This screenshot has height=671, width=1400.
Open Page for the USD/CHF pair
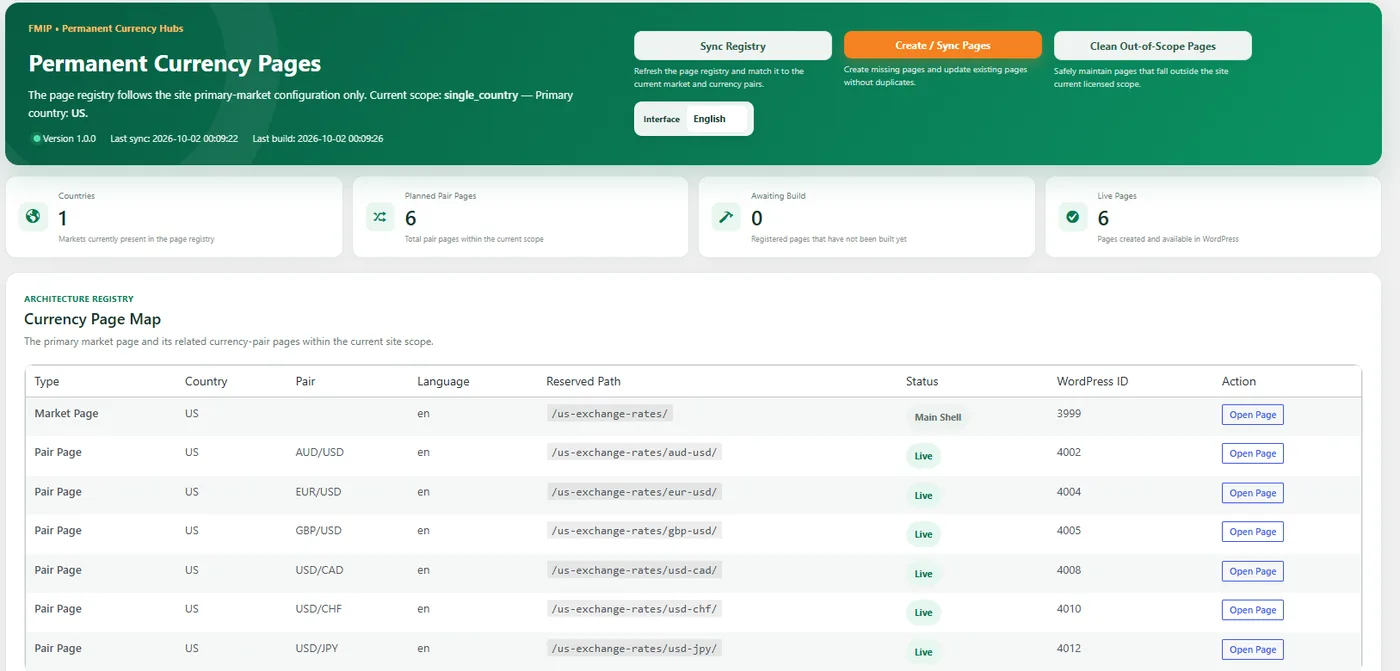pyautogui.click(x=1253, y=610)
